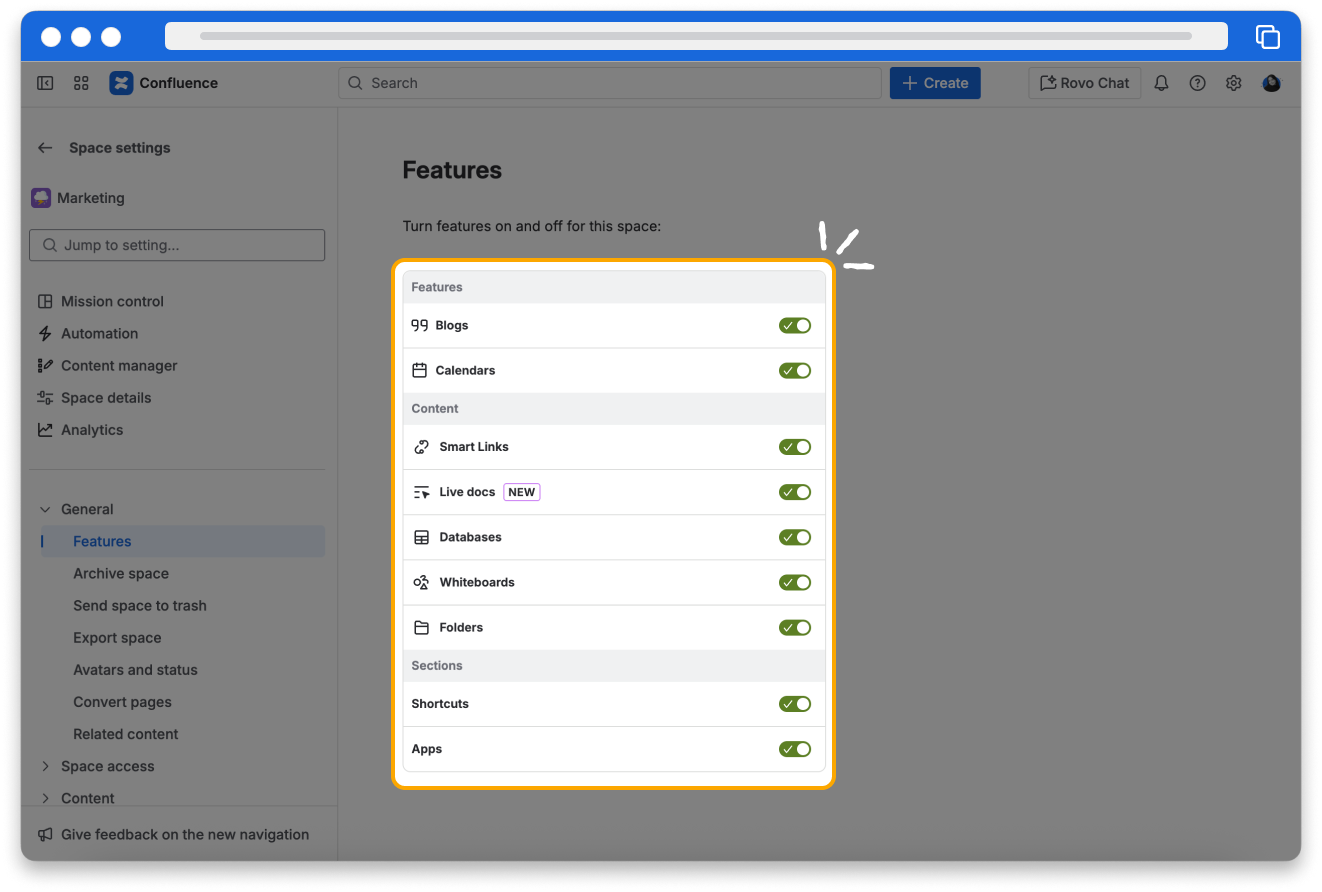Click the Create button
This screenshot has height=892, width=1322.
tap(935, 83)
